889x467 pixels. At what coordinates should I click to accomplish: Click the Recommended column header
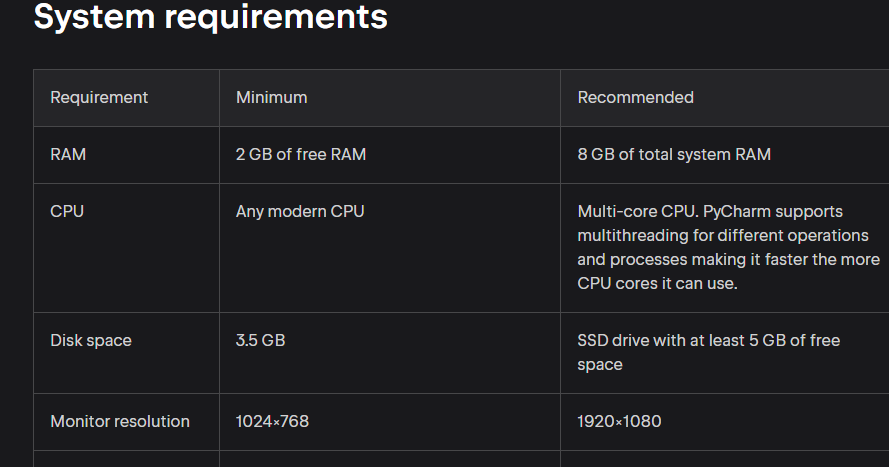point(635,98)
